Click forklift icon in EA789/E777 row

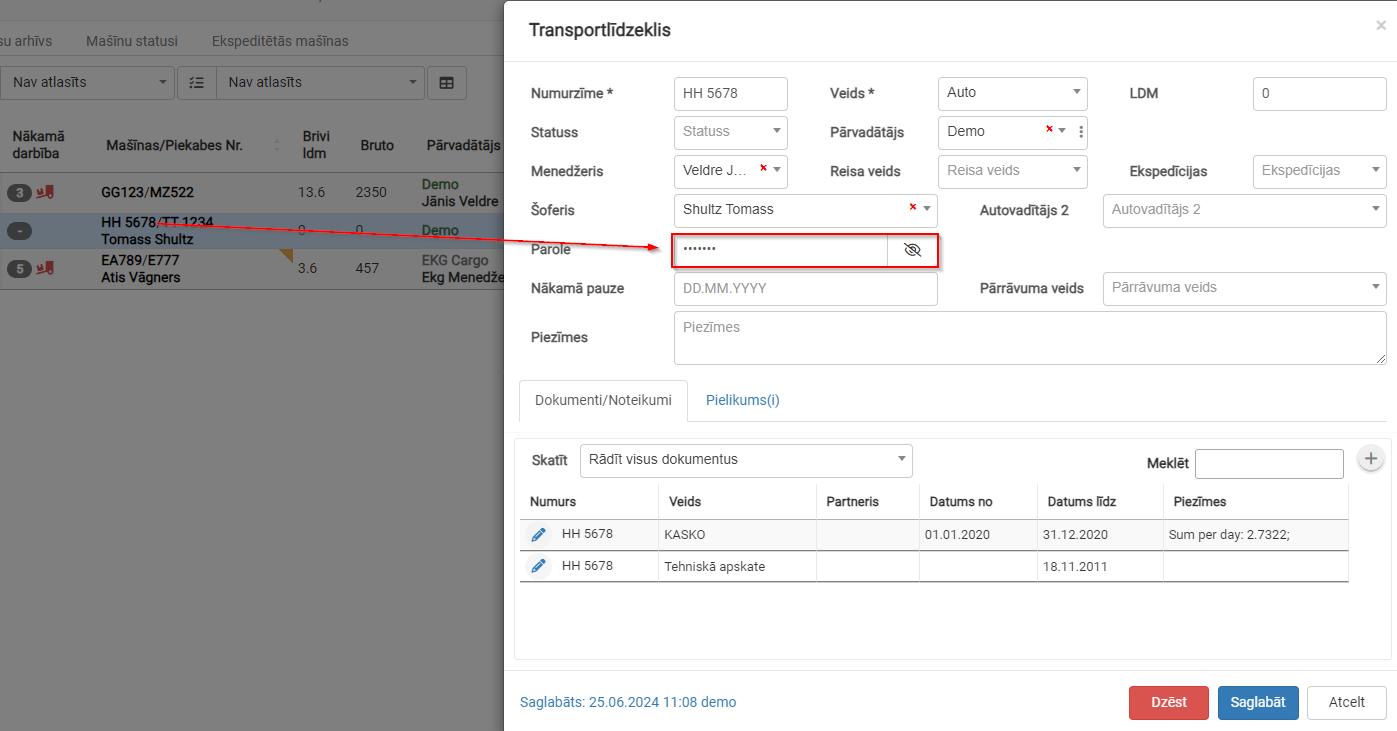click(45, 268)
